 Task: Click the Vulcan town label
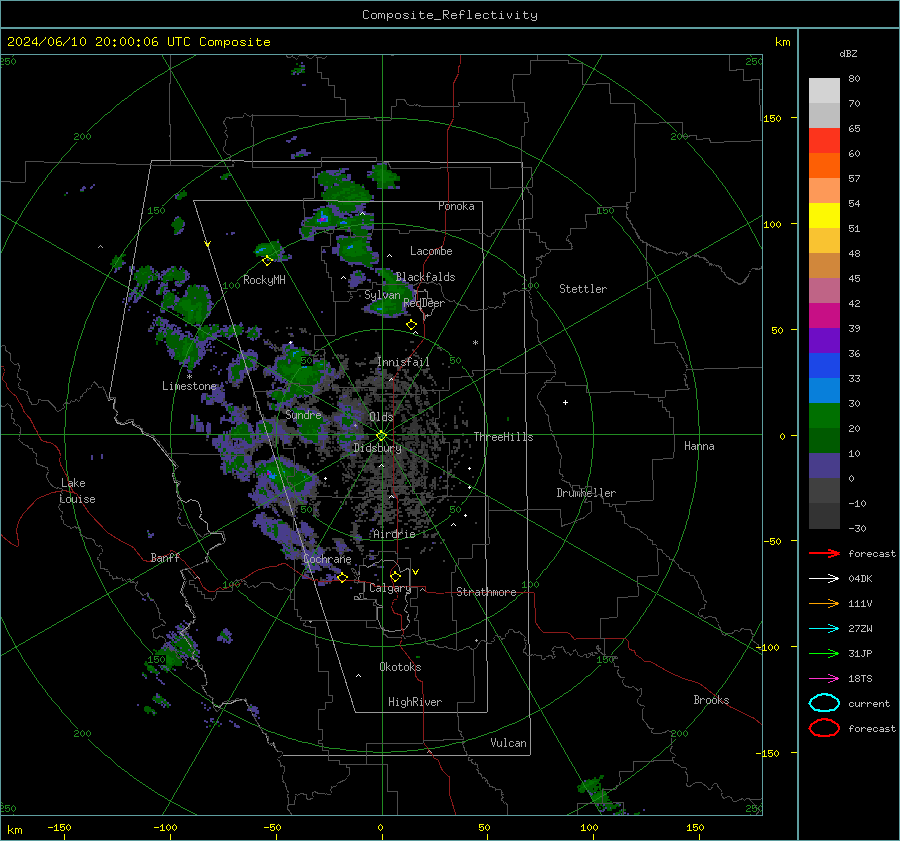(x=509, y=743)
